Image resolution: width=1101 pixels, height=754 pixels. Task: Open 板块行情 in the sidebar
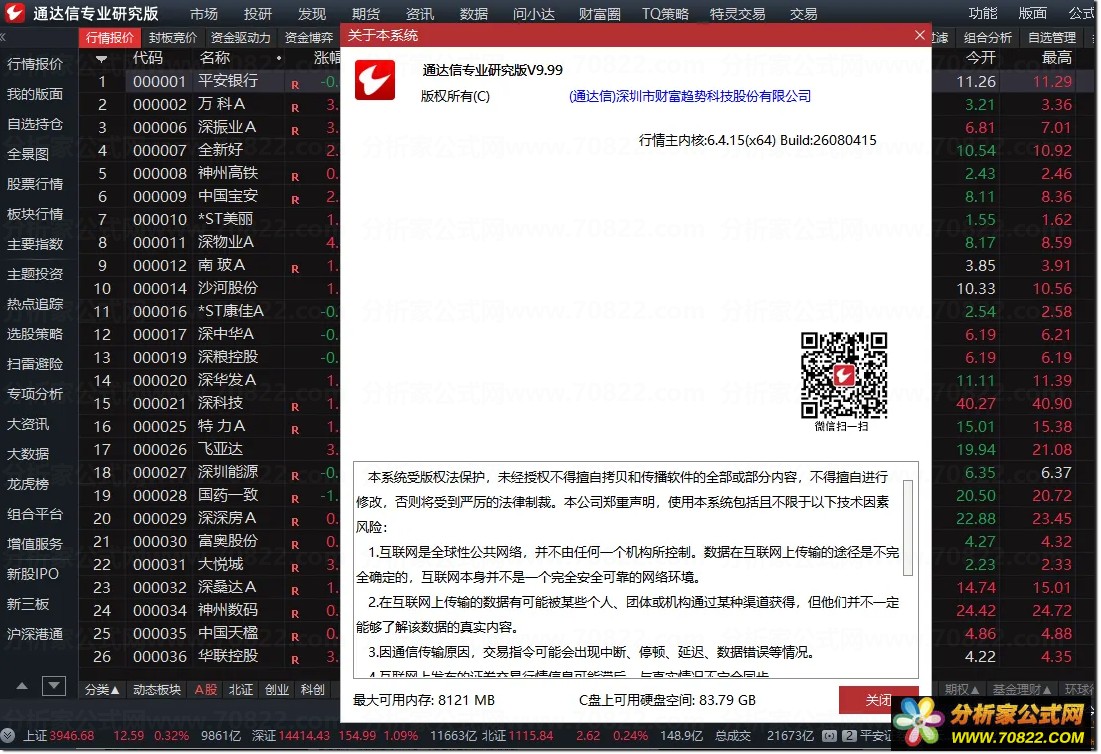click(x=35, y=214)
